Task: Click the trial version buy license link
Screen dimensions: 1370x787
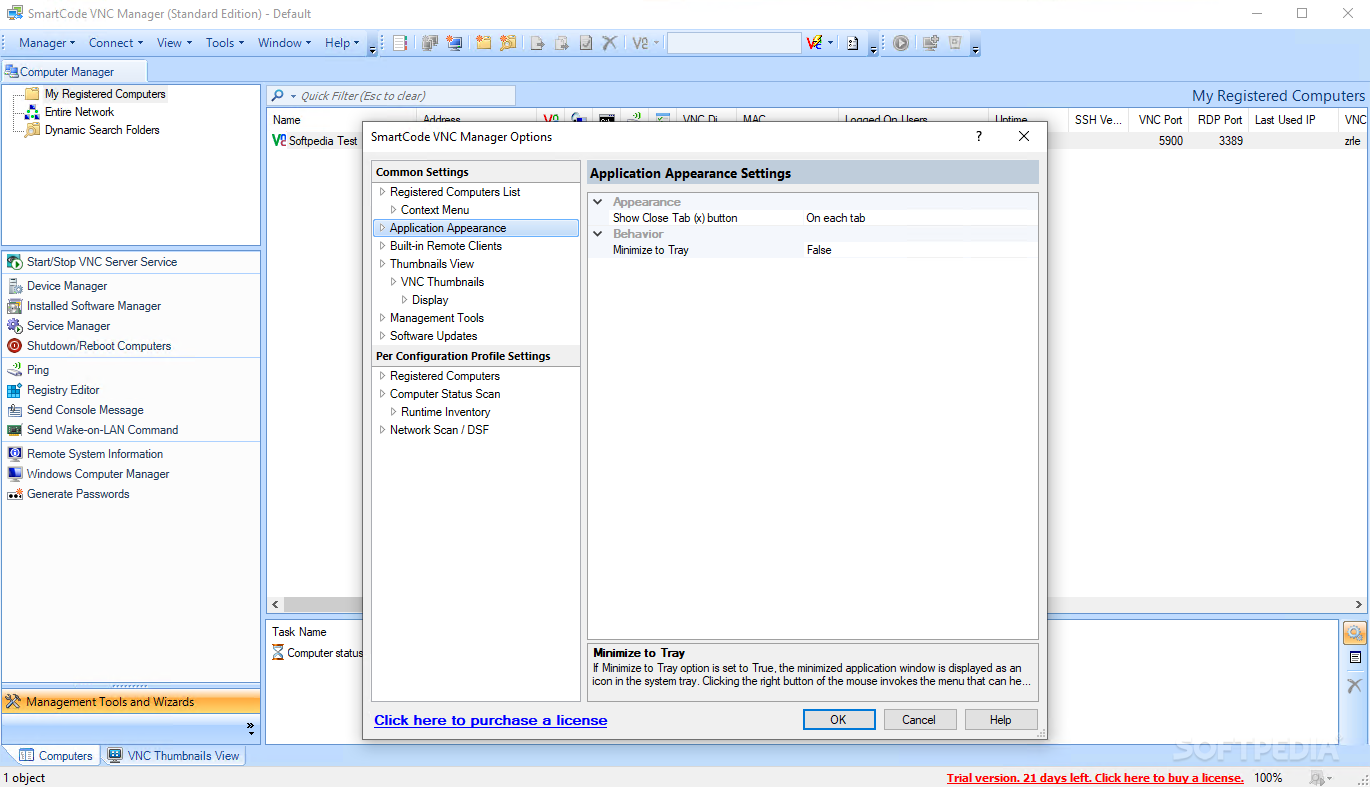Action: point(1095,778)
